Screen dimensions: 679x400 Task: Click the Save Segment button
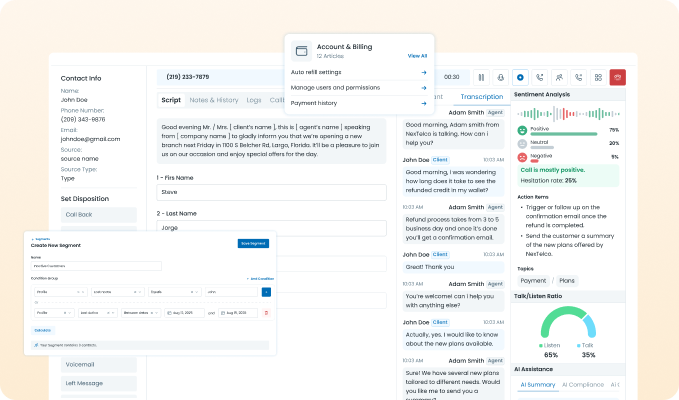254,243
